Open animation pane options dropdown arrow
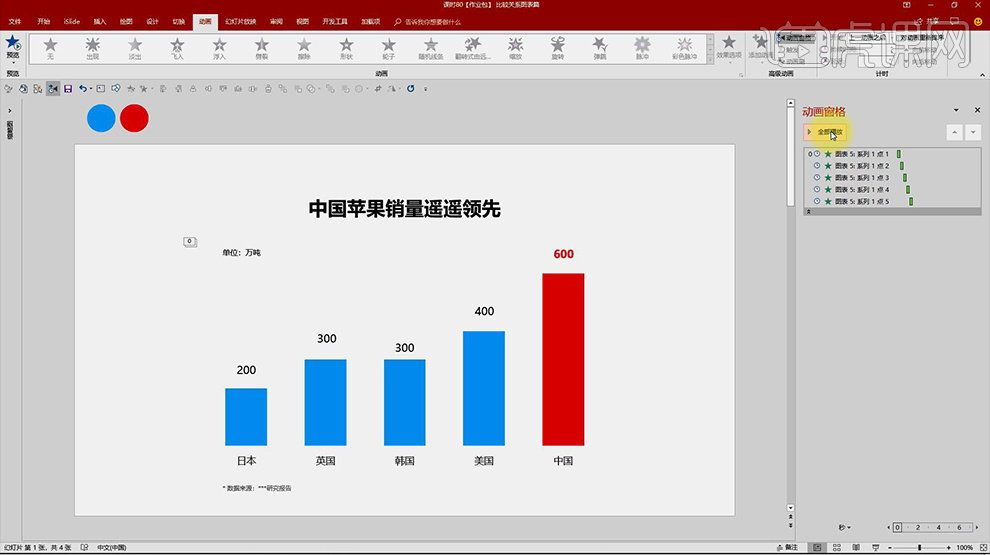 point(956,110)
